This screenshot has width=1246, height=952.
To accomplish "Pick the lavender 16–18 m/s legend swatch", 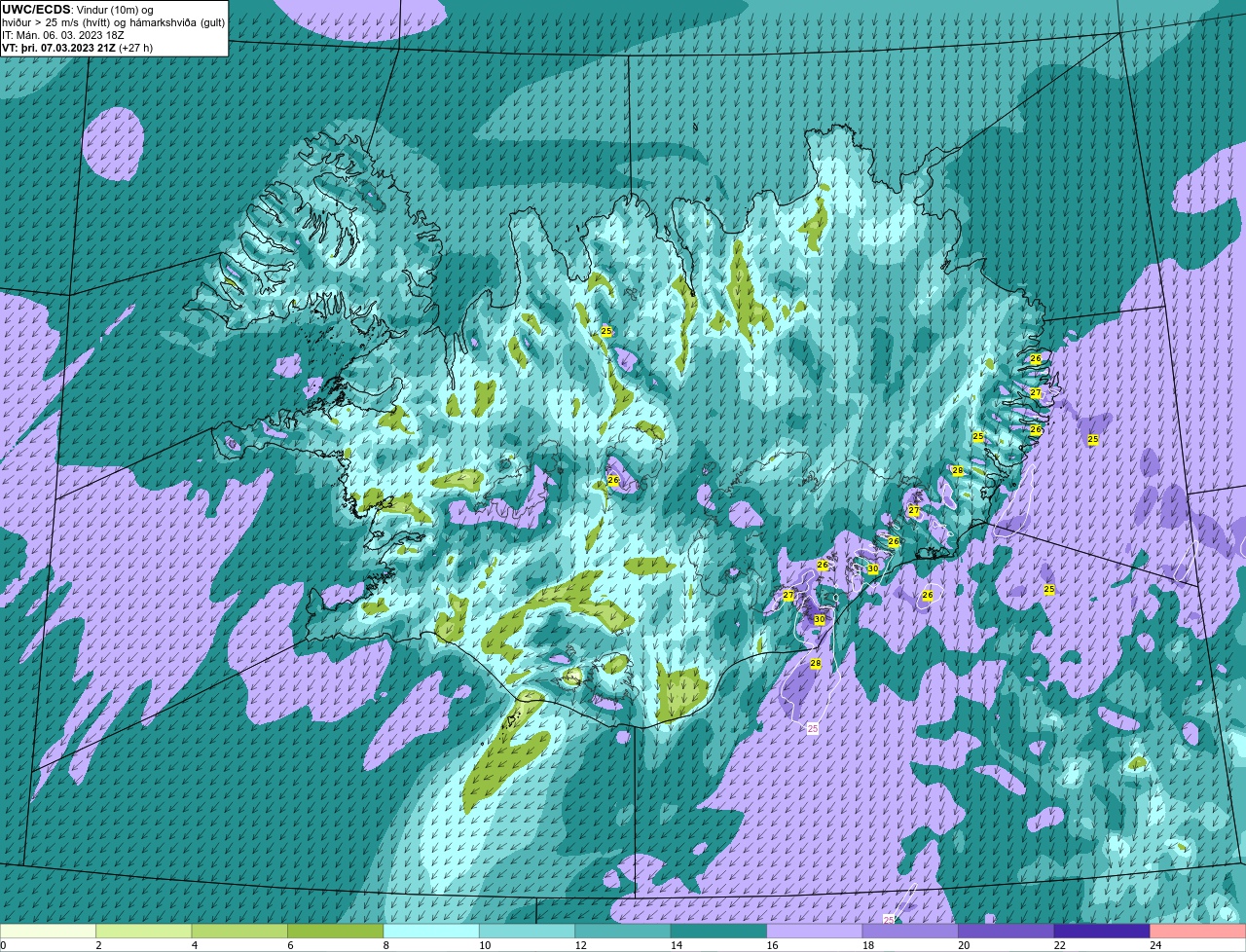I will click(815, 931).
